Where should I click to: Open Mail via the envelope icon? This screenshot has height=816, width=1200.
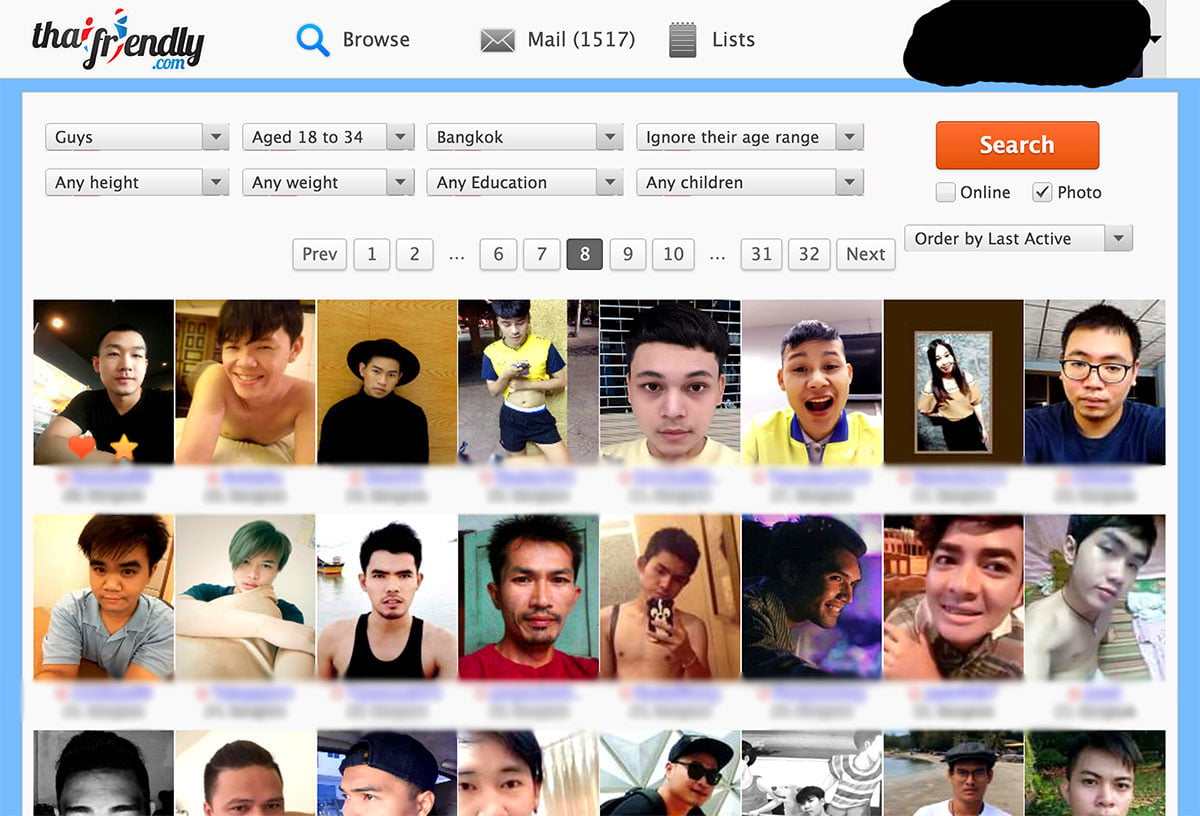[497, 41]
